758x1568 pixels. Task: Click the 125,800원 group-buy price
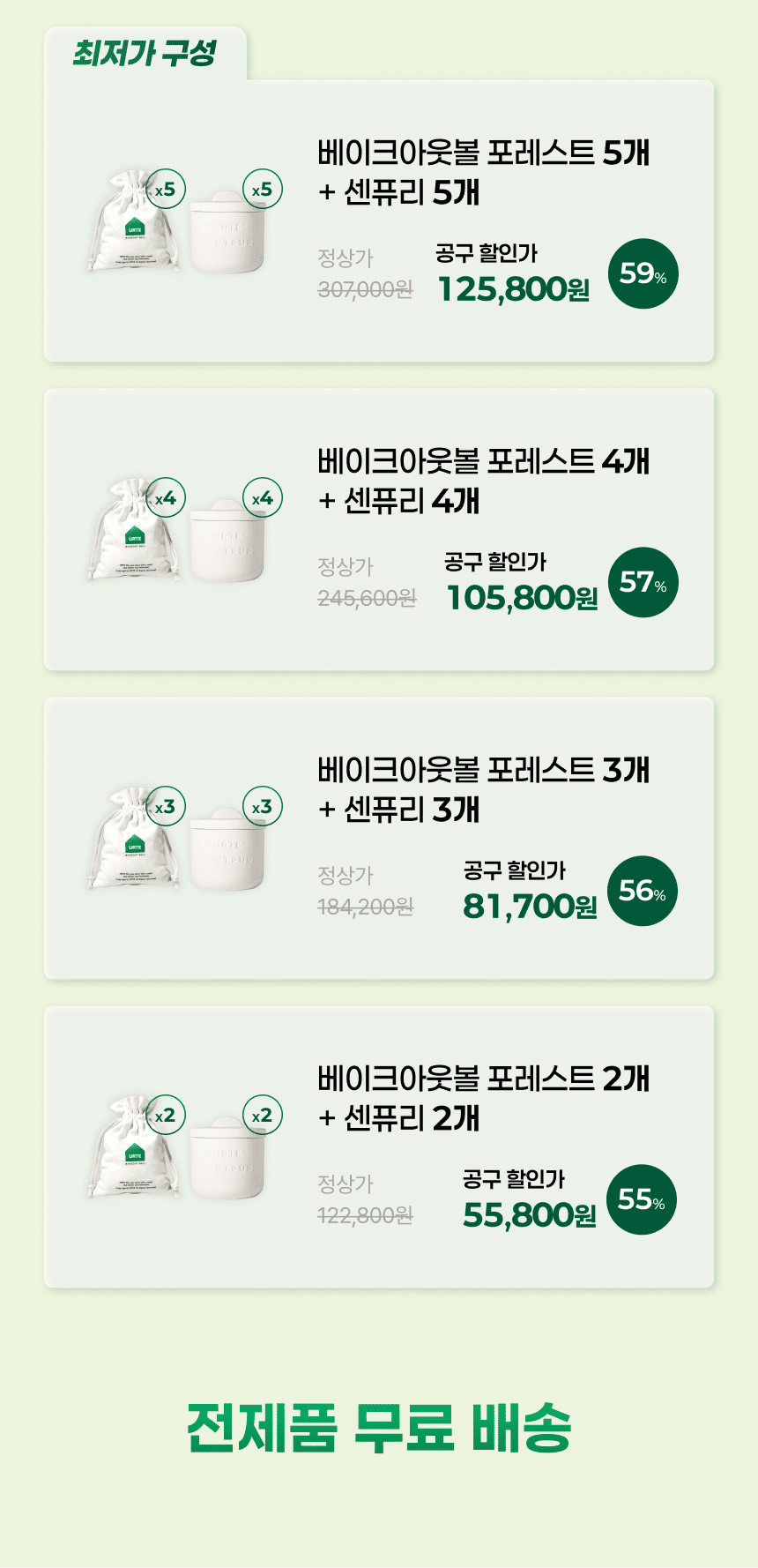(x=513, y=289)
